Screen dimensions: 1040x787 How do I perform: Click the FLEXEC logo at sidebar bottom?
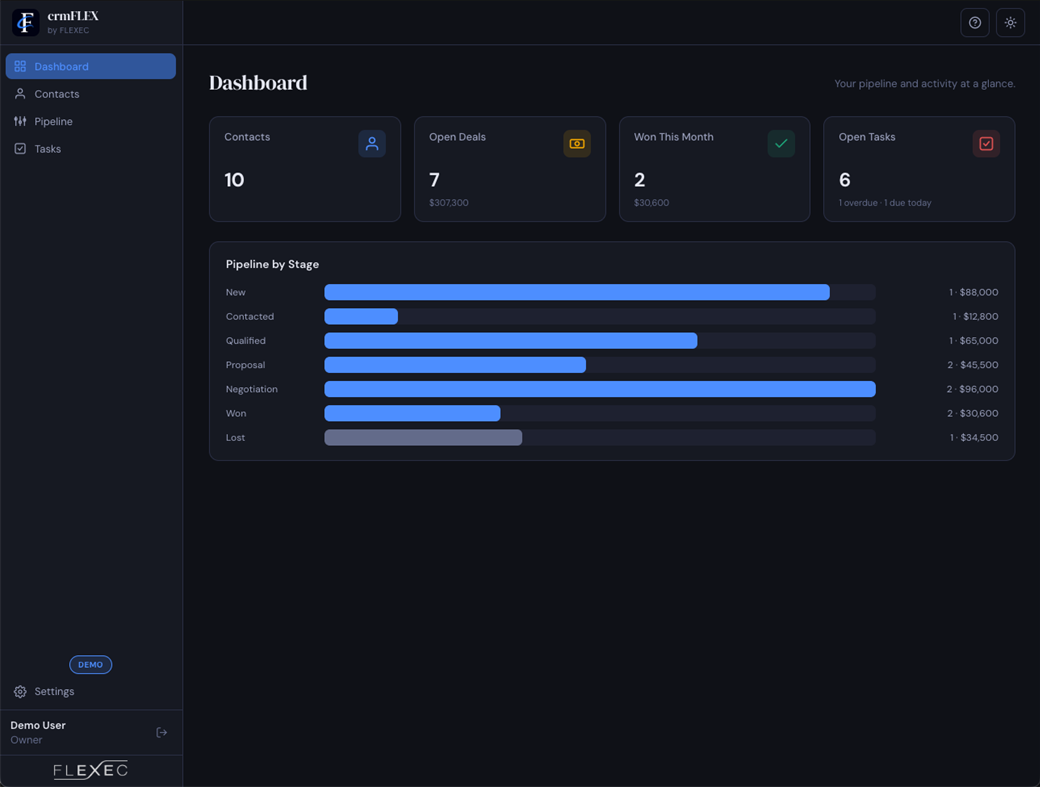pyautogui.click(x=91, y=770)
